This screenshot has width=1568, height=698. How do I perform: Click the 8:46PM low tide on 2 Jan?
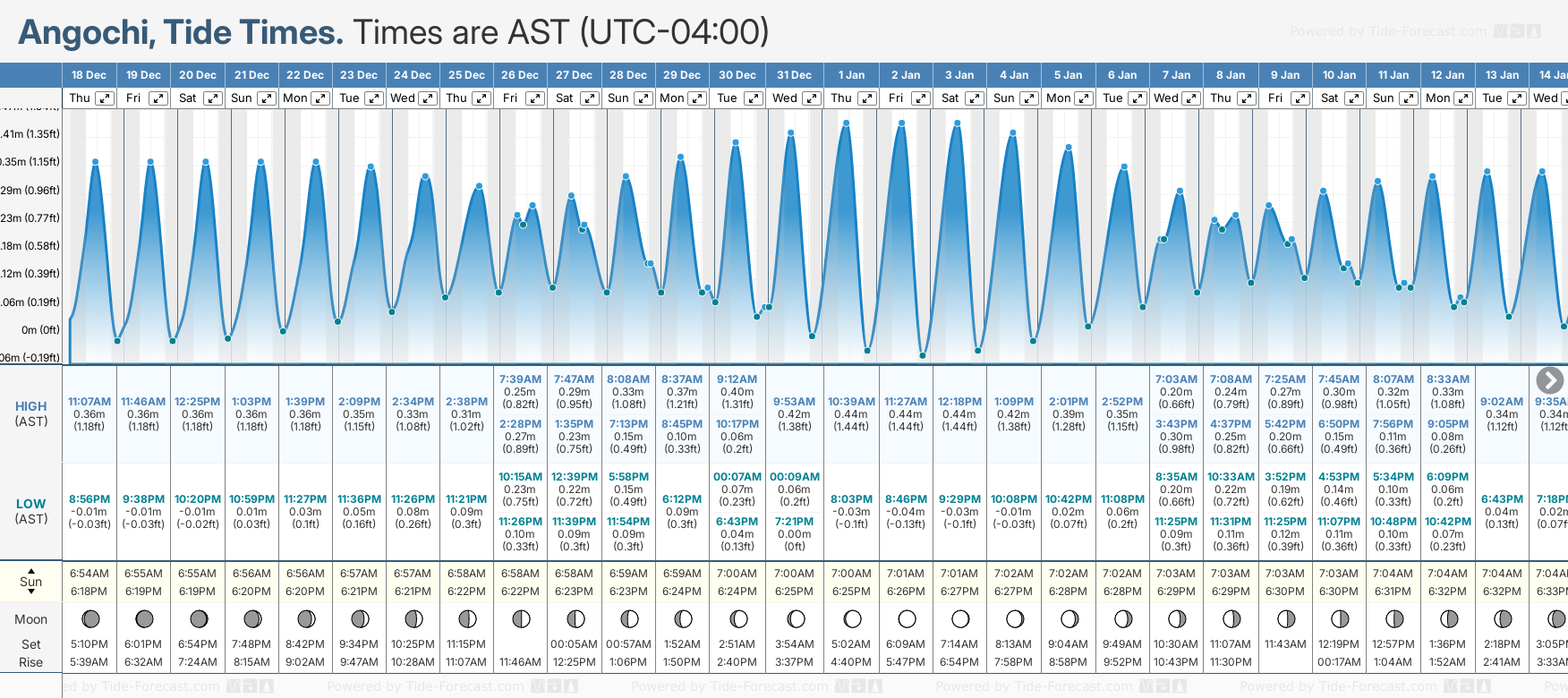[x=906, y=499]
